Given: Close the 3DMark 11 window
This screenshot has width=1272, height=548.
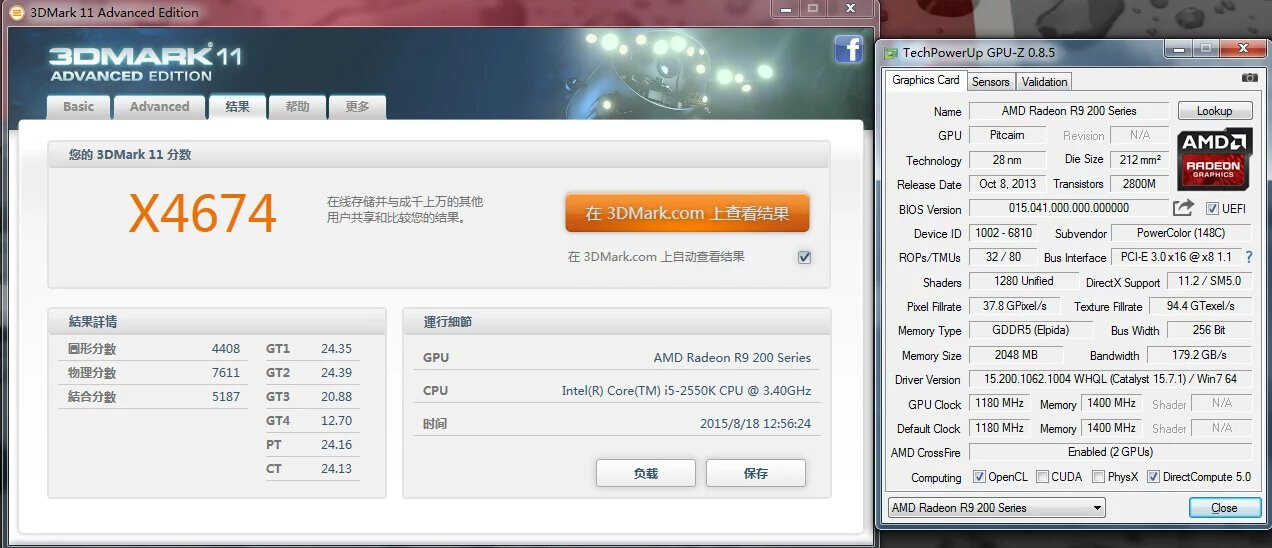Looking at the screenshot, I should click(x=849, y=8).
